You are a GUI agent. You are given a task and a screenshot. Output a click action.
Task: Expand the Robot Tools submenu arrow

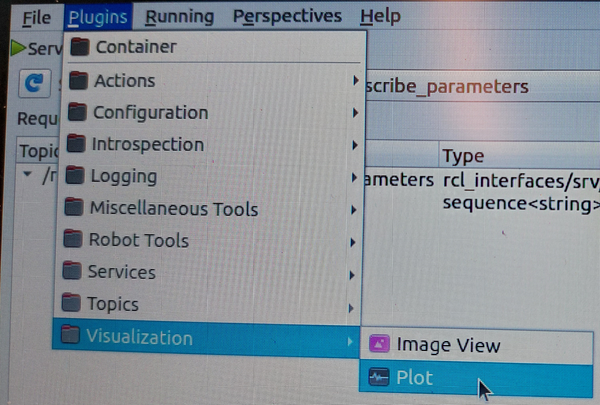point(353,242)
